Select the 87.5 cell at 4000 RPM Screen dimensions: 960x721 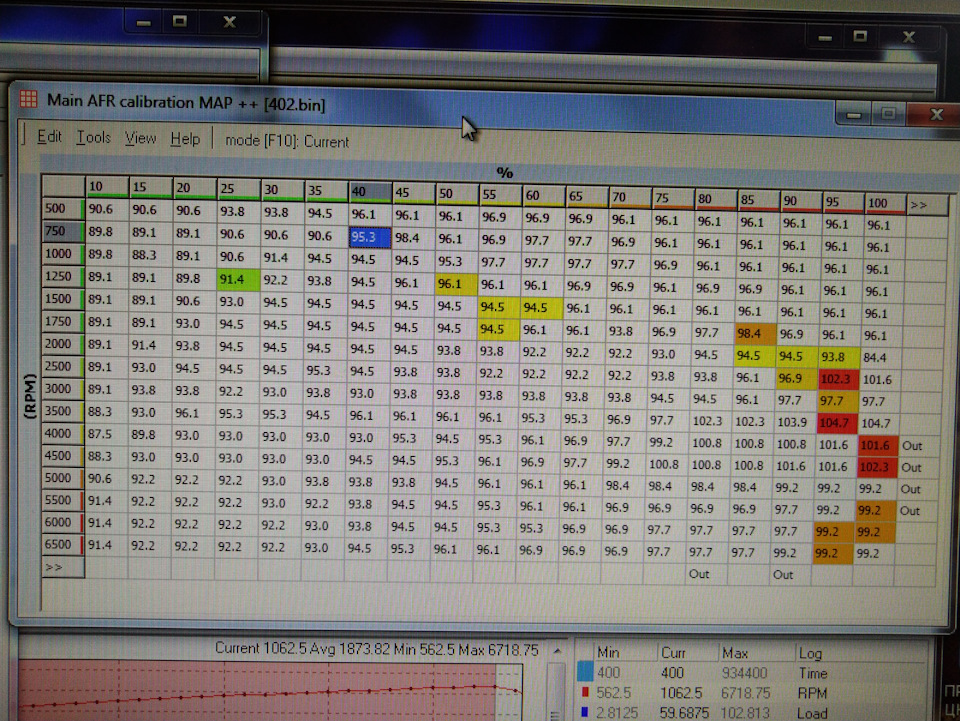[105, 434]
